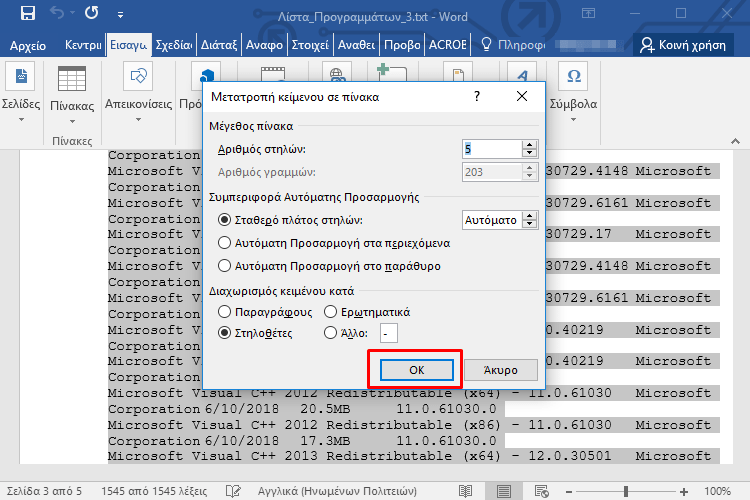Click the language Αγγλικά (Ηνωμένων Πολιτειών)
This screenshot has width=750, height=500.
pyautogui.click(x=337, y=491)
